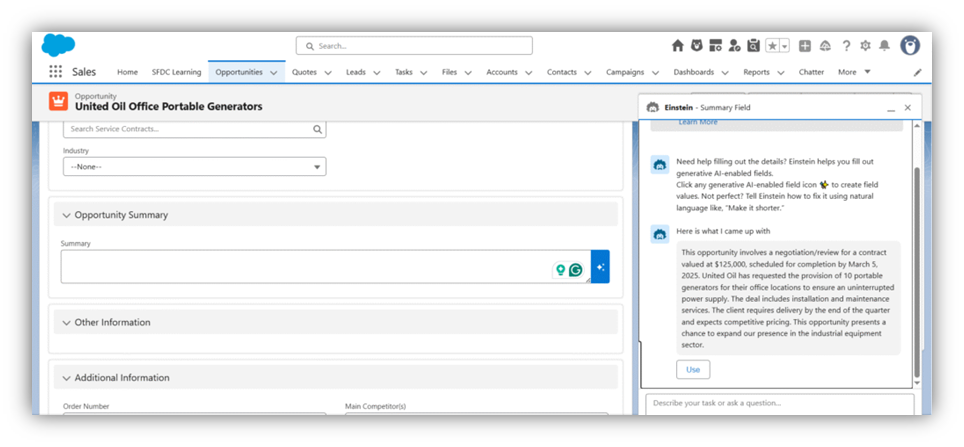Image resolution: width=964 pixels, height=447 pixels.
Task: Open the SFDC Learning tab
Action: point(176,72)
